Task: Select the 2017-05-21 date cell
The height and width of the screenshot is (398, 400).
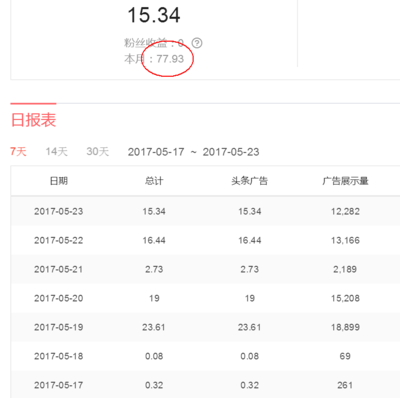Action: tap(59, 269)
